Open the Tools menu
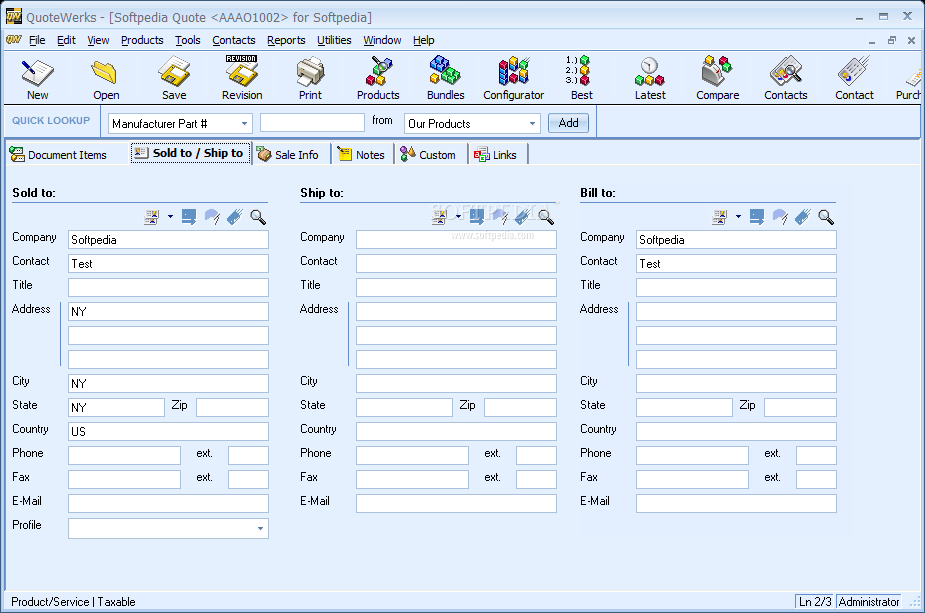Viewport: 925px width, 613px height. [x=188, y=40]
